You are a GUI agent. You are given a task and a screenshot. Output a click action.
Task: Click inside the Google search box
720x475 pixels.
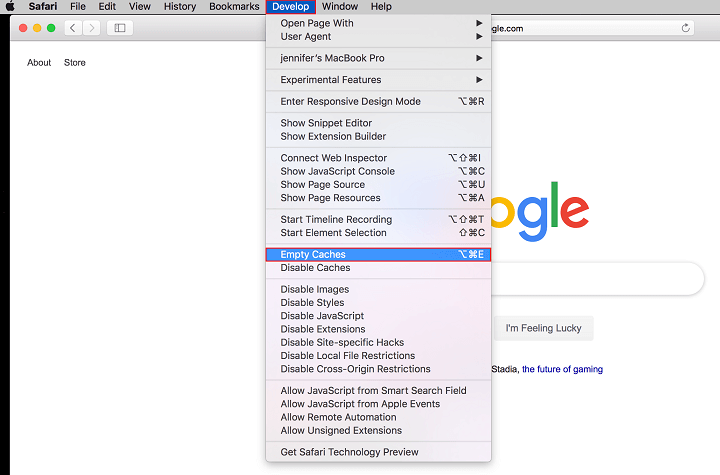click(597, 279)
